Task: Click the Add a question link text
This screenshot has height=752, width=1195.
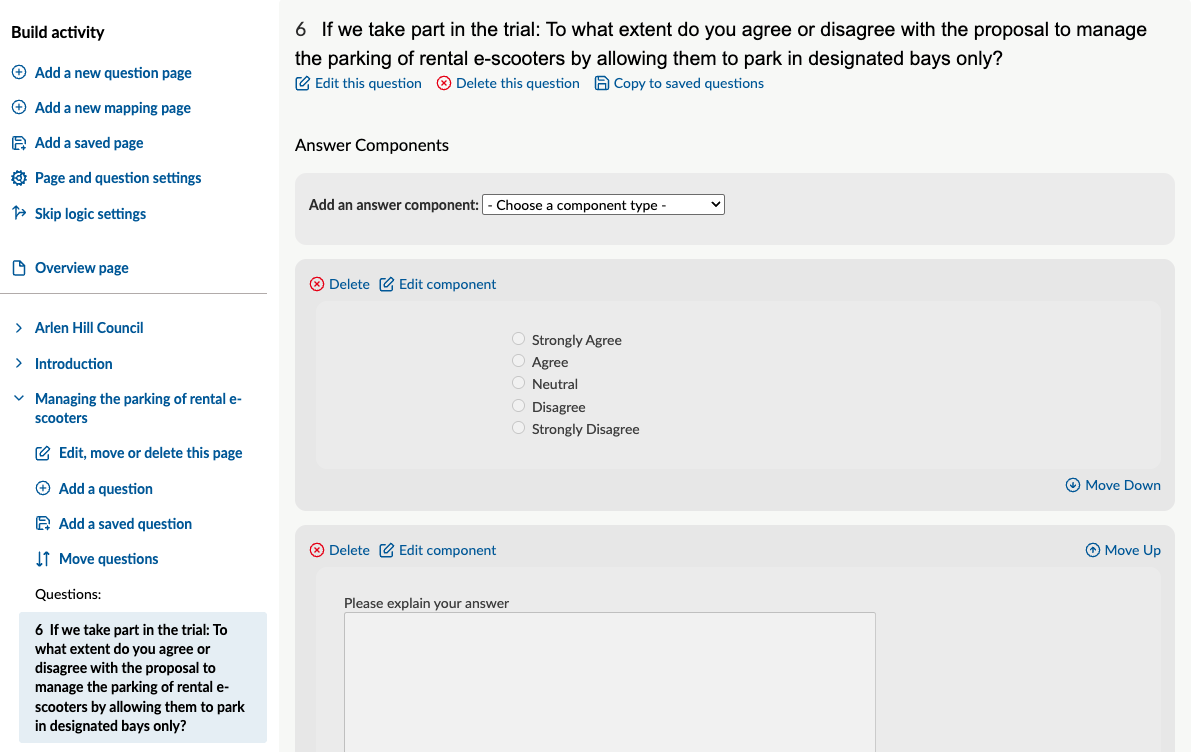Action: tap(105, 488)
